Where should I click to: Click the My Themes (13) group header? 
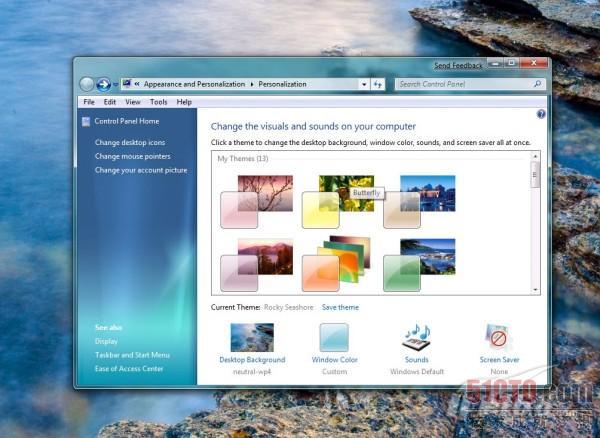(x=243, y=158)
